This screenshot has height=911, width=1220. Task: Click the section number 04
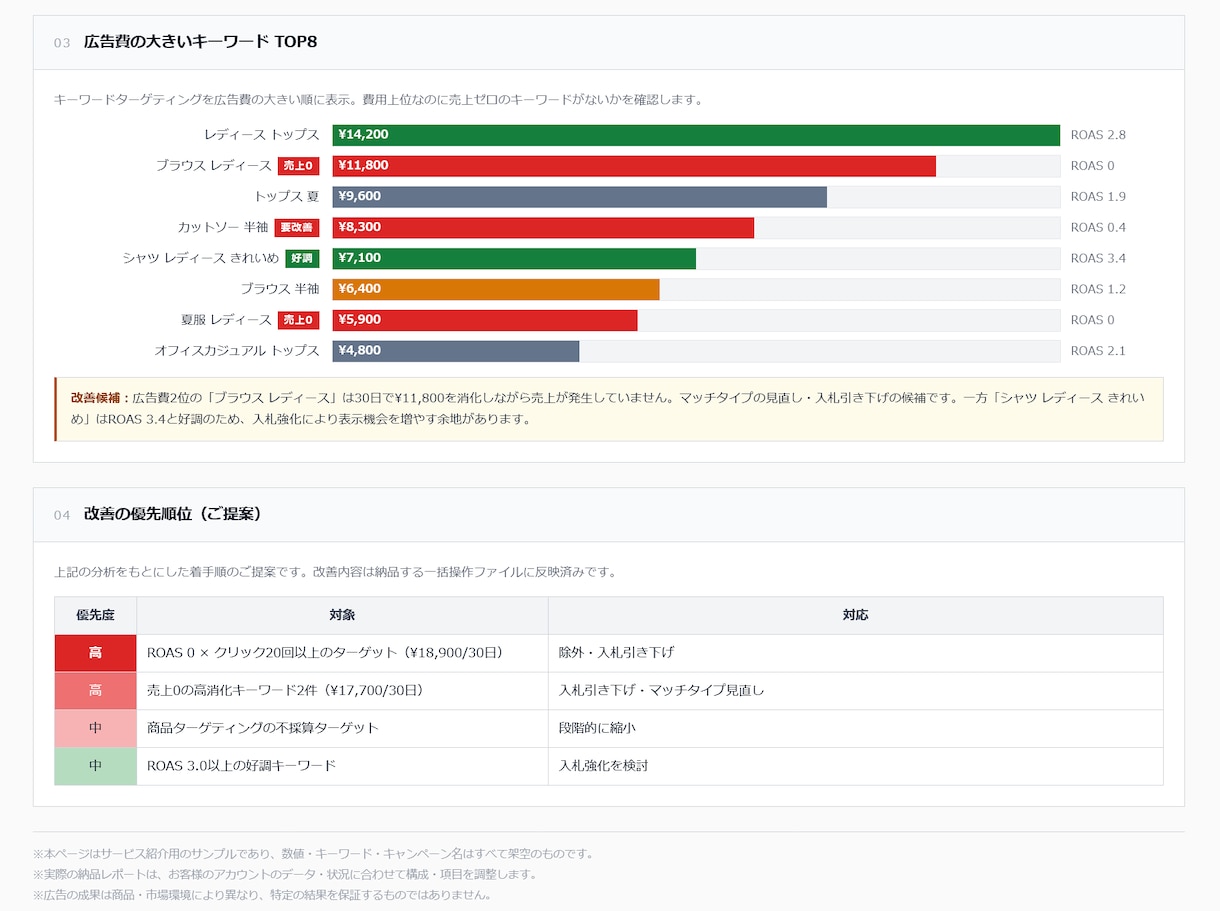coord(62,515)
